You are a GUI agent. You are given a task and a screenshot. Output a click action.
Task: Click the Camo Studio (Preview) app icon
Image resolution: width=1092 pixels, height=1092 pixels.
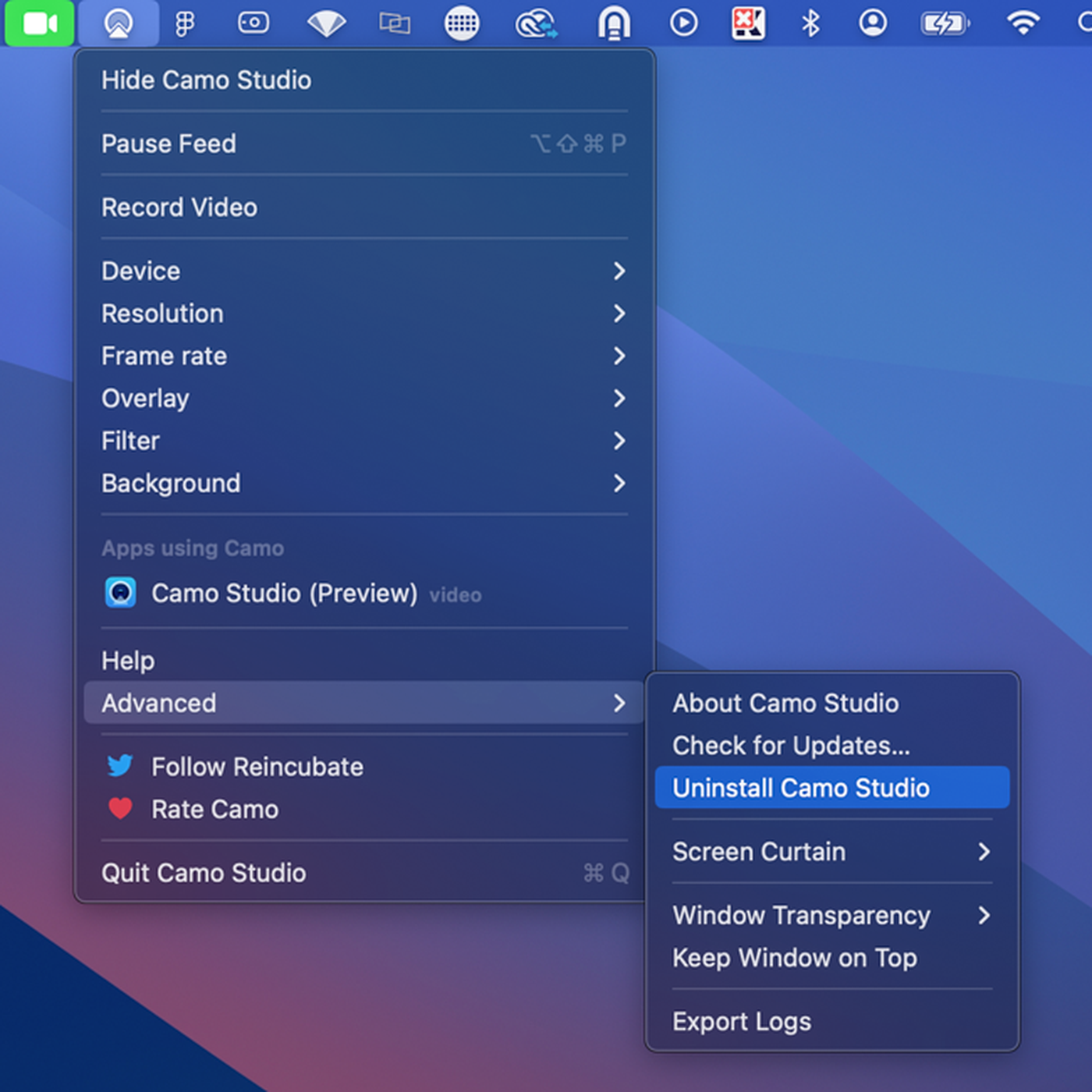[x=120, y=593]
